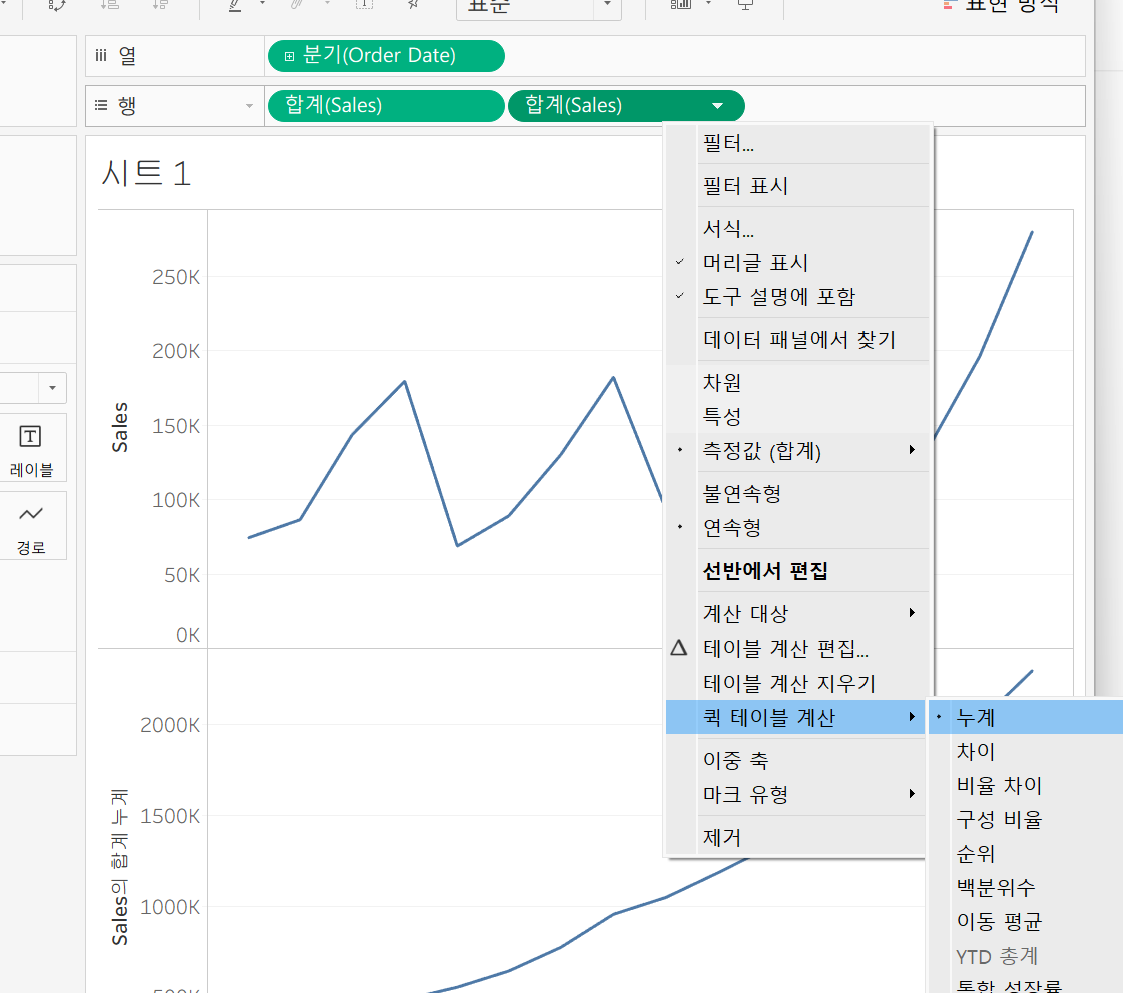This screenshot has height=993, width=1123.
Task: Click the swap rows and columns toolbar icon
Action: pyautogui.click(x=57, y=5)
